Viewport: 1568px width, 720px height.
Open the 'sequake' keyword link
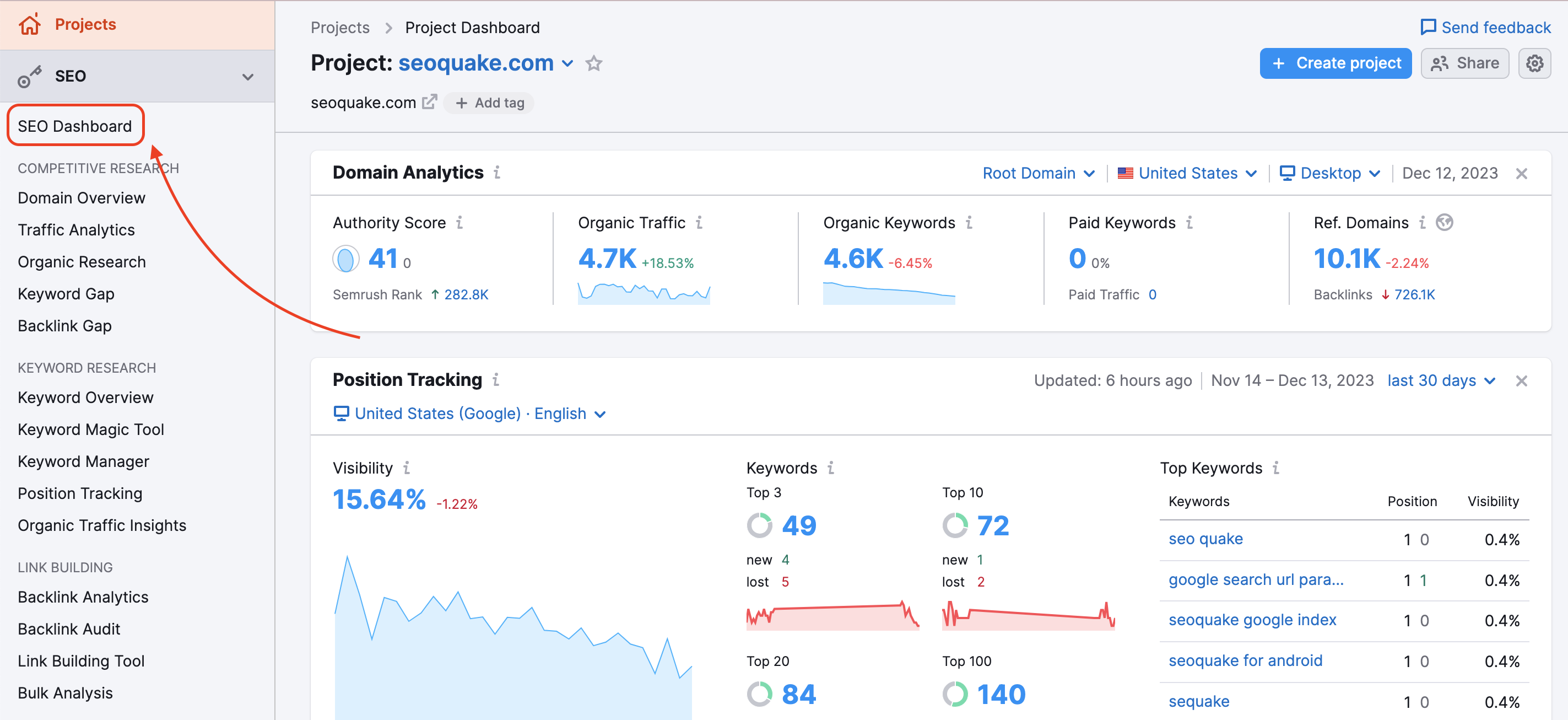1198,702
